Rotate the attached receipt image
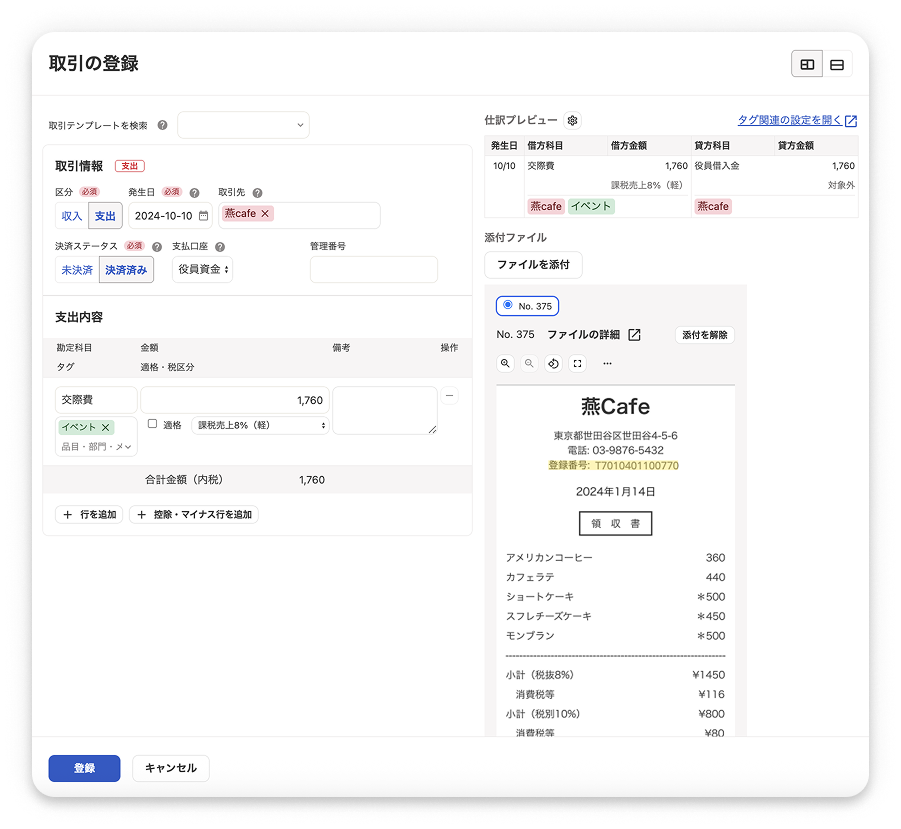This screenshot has height=829, width=901. (553, 363)
